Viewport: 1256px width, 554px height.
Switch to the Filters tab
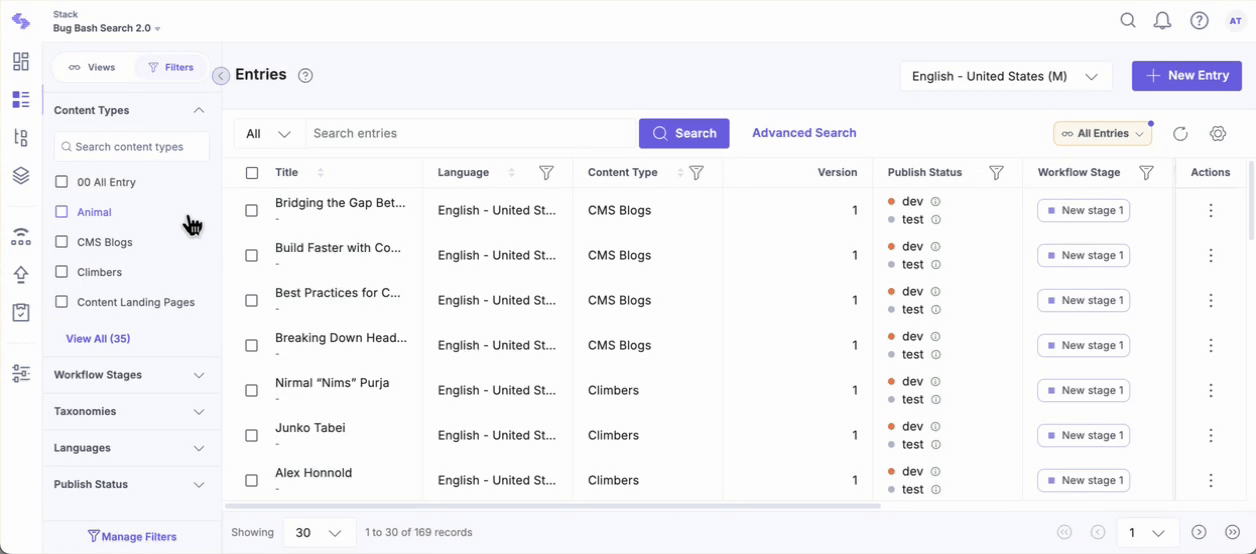point(170,67)
